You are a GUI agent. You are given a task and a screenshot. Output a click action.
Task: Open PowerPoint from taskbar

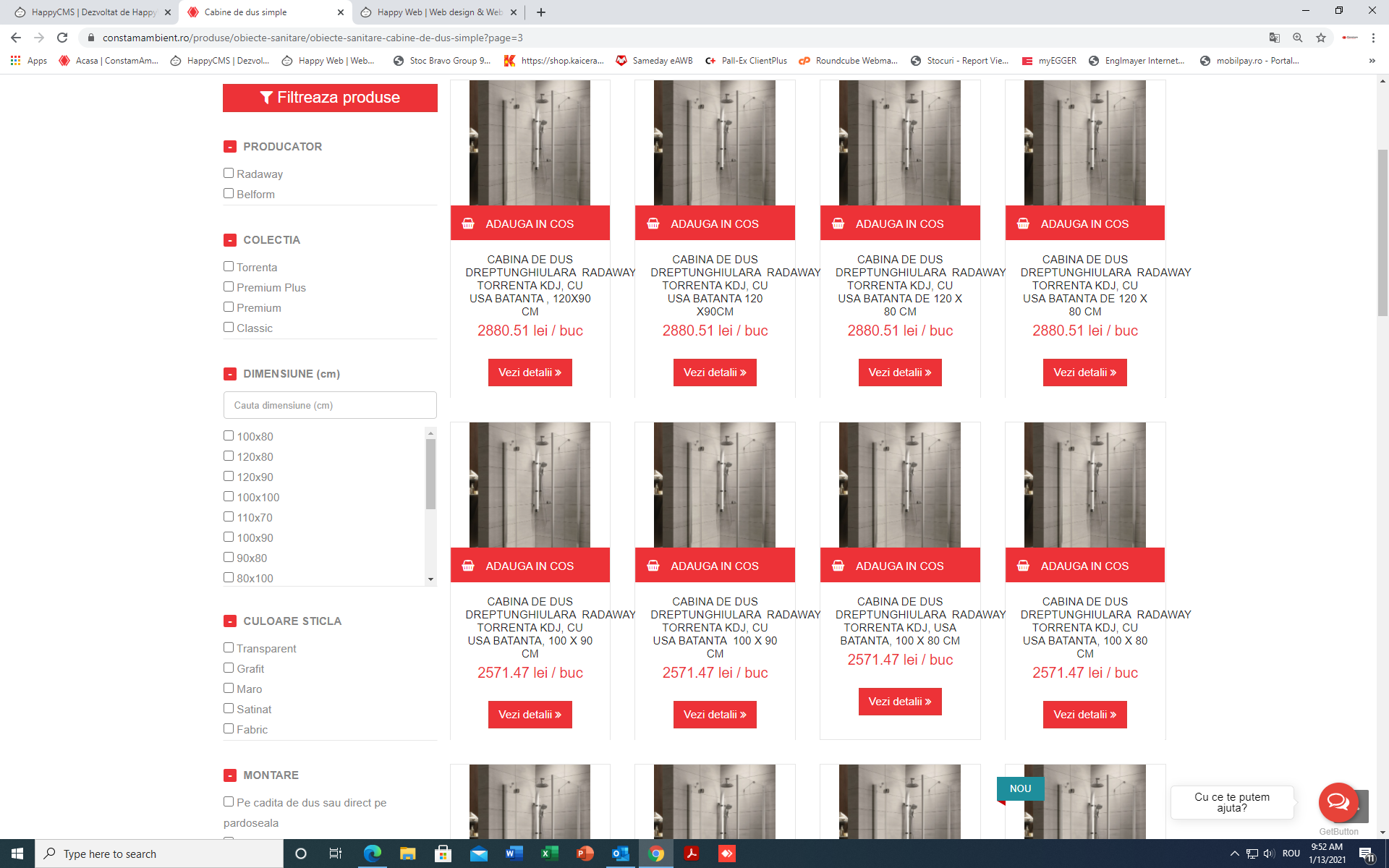[x=585, y=854]
